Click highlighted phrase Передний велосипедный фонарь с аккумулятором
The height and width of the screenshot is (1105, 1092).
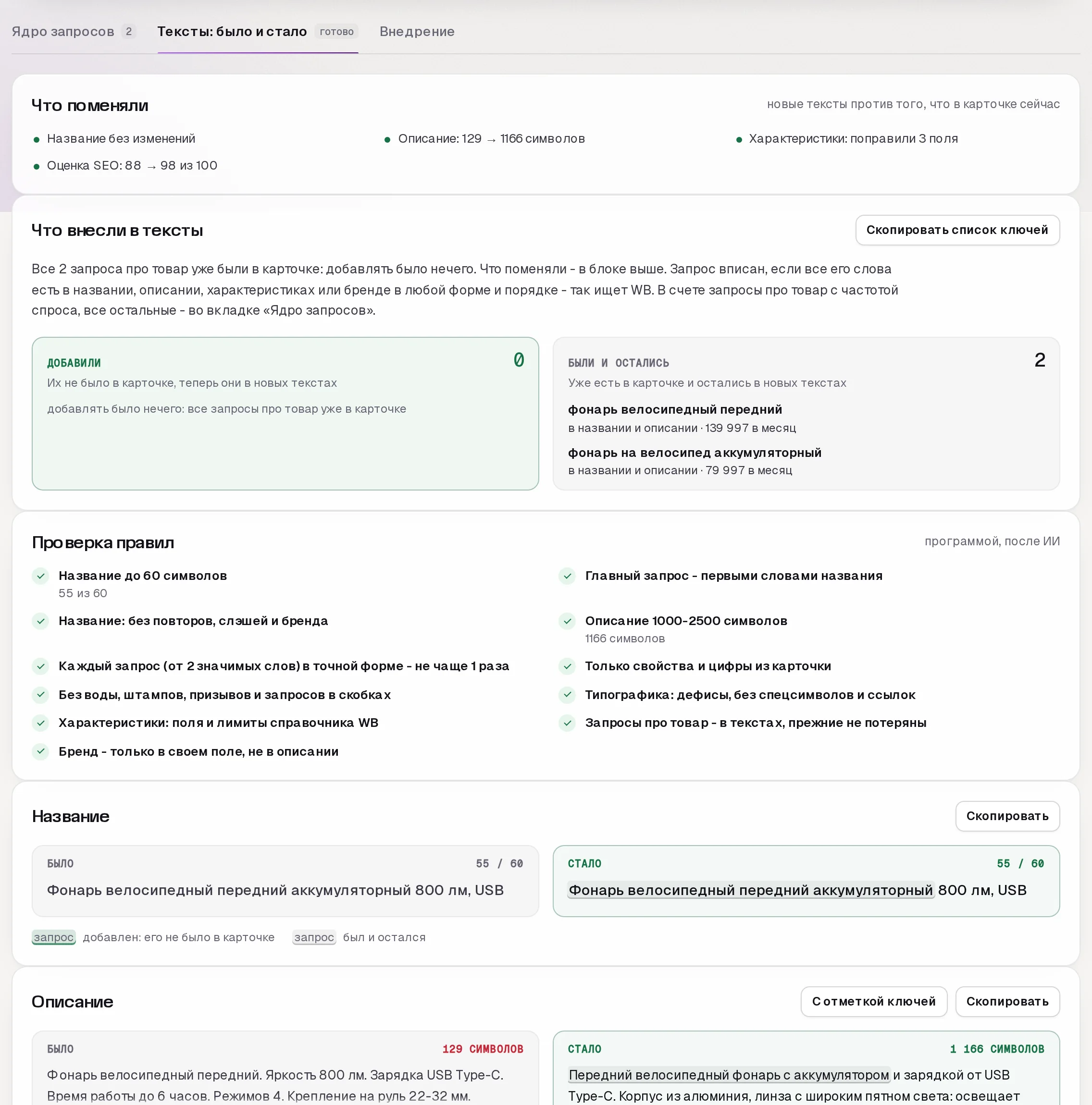(x=729, y=1075)
